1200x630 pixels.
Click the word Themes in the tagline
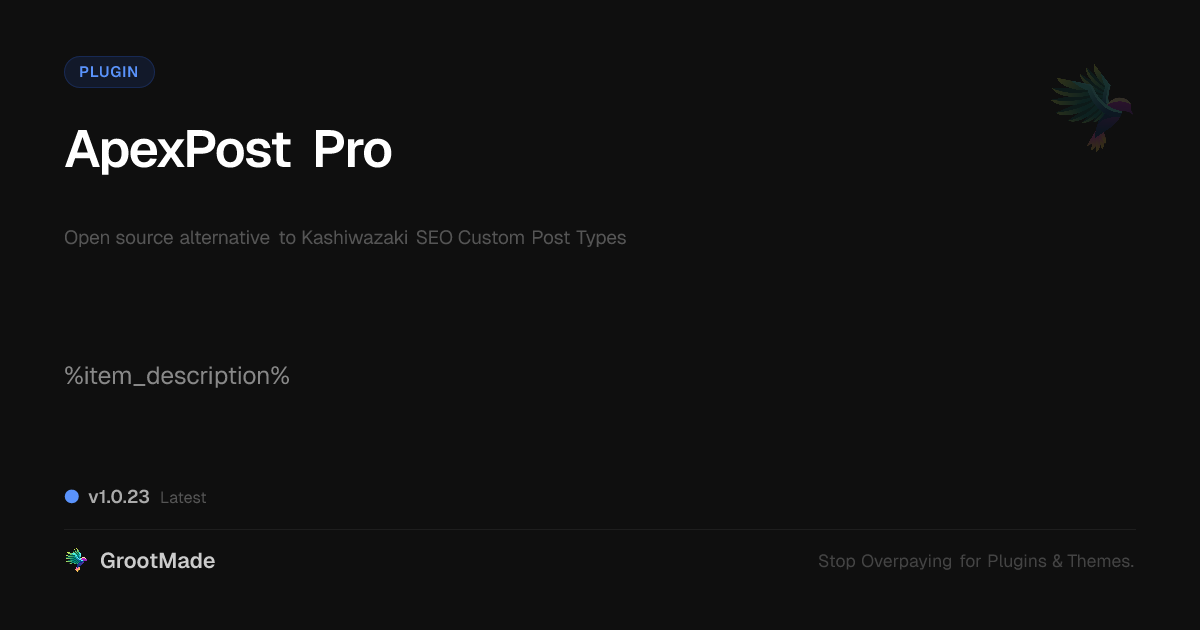[x=1100, y=561]
